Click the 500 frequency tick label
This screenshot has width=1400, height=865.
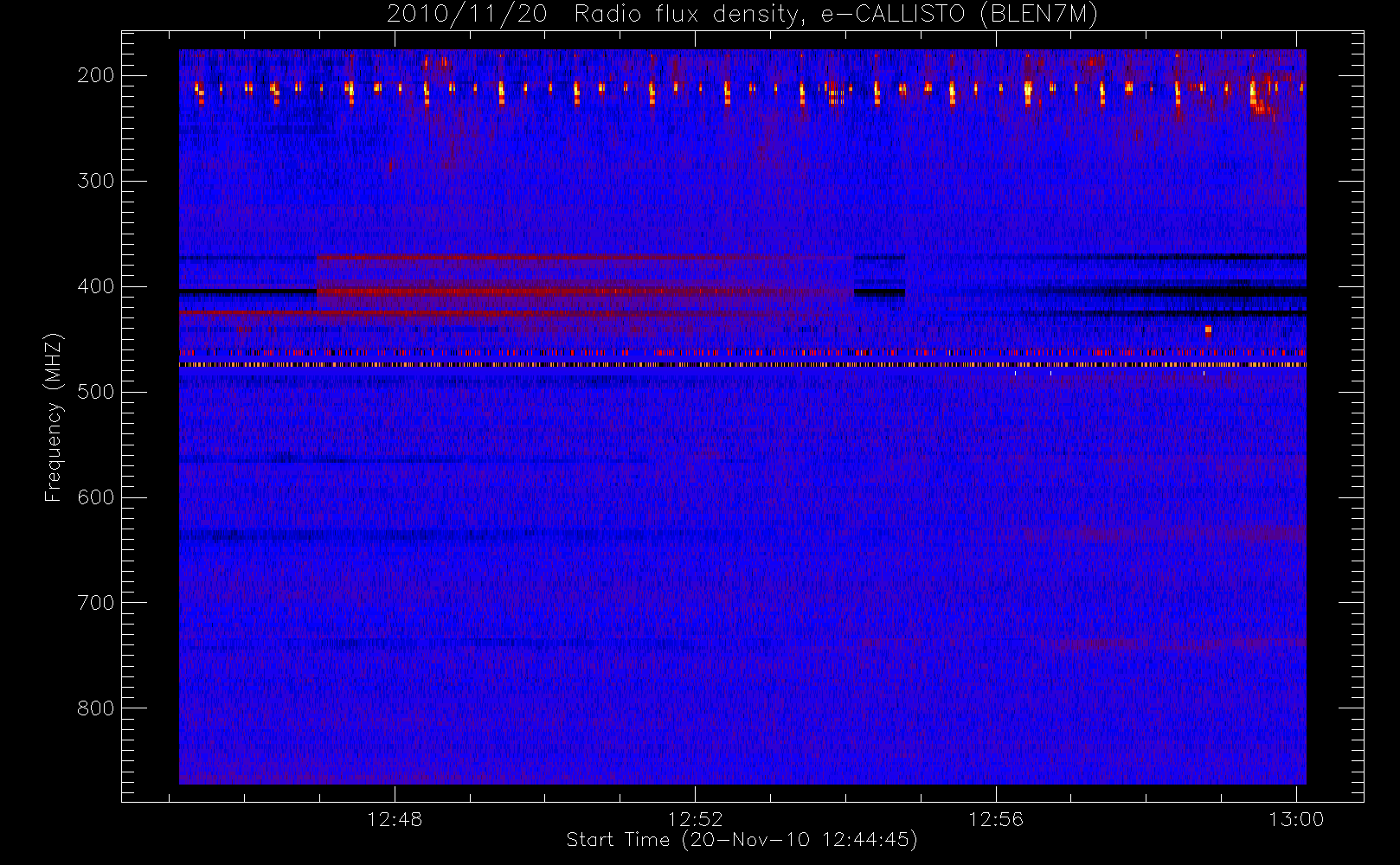96,392
